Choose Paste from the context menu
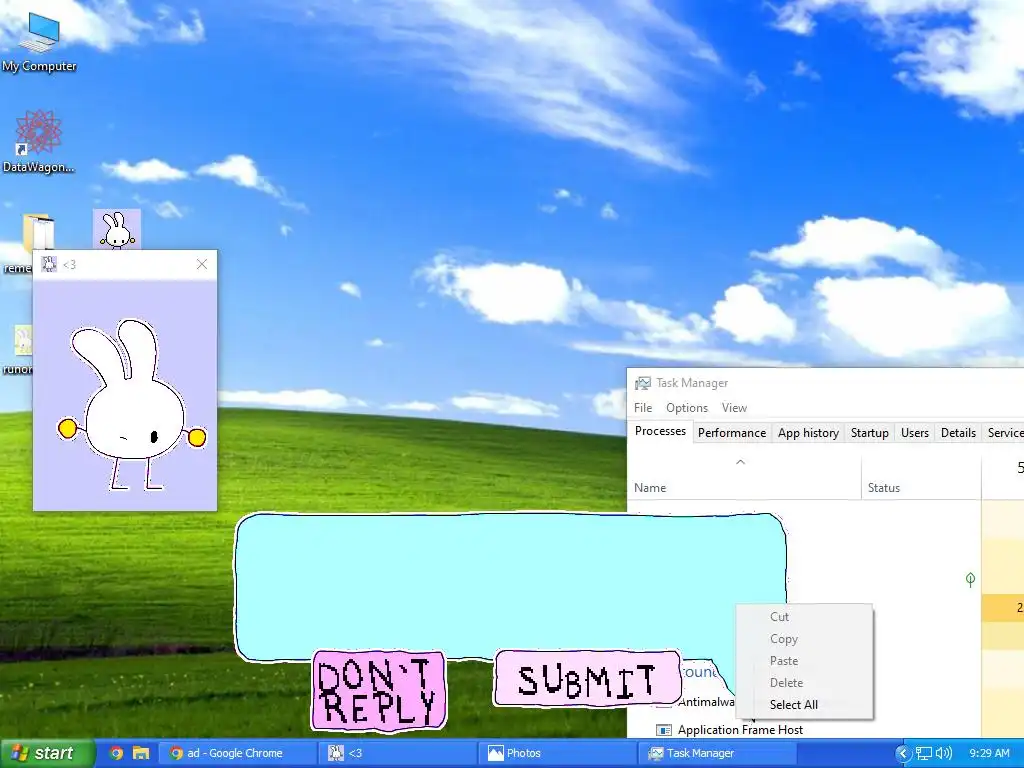 pyautogui.click(x=784, y=661)
